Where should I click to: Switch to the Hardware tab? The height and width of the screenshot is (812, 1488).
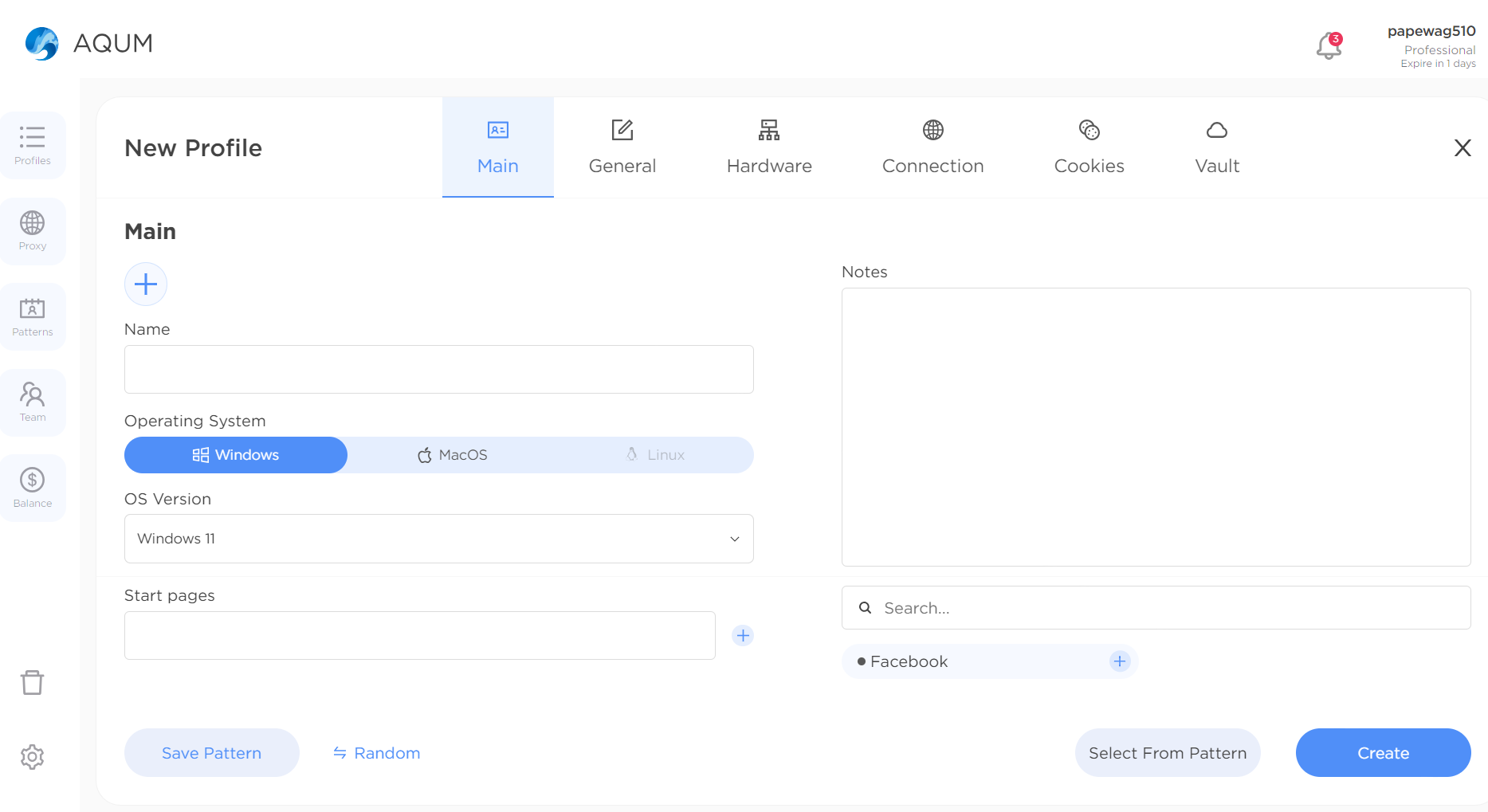coord(769,147)
